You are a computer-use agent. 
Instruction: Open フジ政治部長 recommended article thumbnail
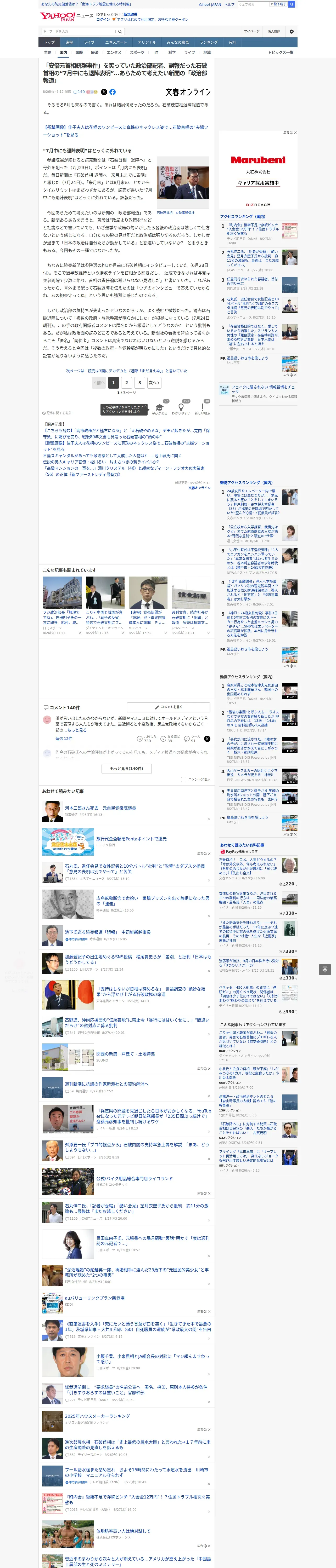tap(62, 593)
